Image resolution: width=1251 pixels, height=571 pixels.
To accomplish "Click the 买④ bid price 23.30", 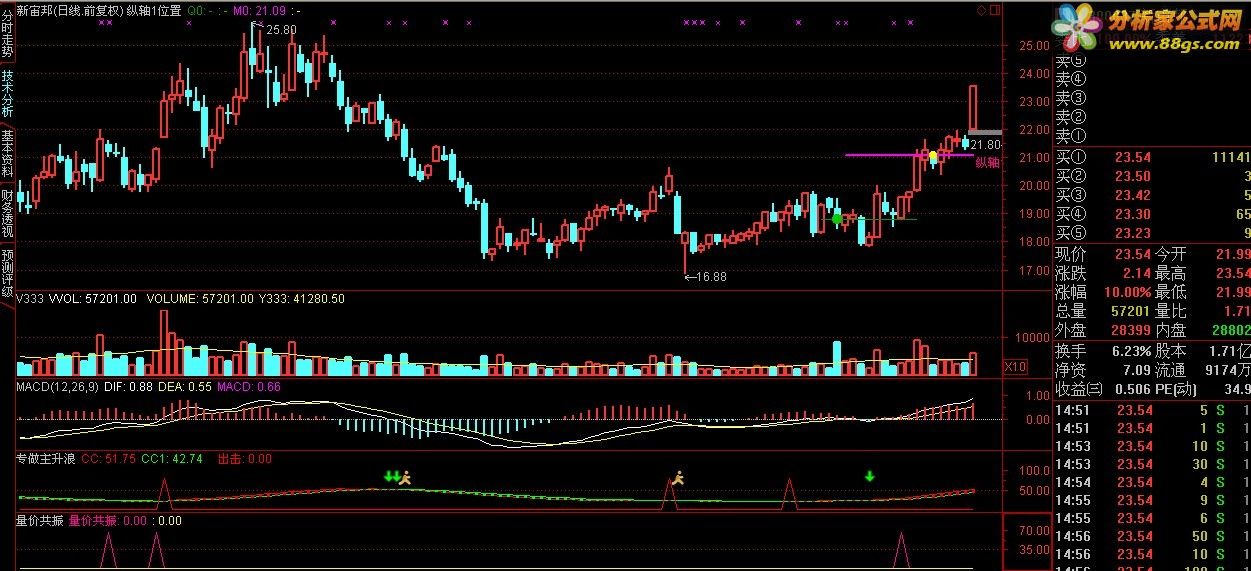I will [1133, 214].
